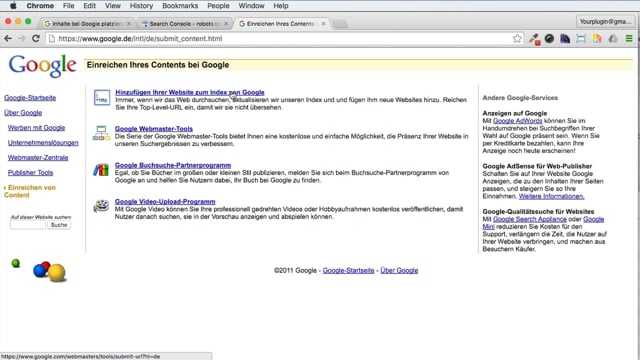Open Über Google in the sidebar
The width and height of the screenshot is (640, 360).
23,112
